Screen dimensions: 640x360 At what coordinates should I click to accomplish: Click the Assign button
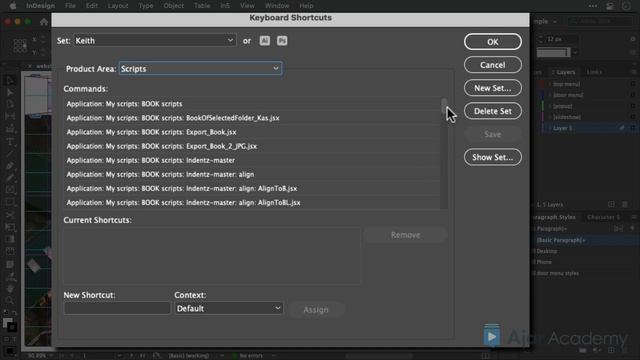pyautogui.click(x=316, y=310)
